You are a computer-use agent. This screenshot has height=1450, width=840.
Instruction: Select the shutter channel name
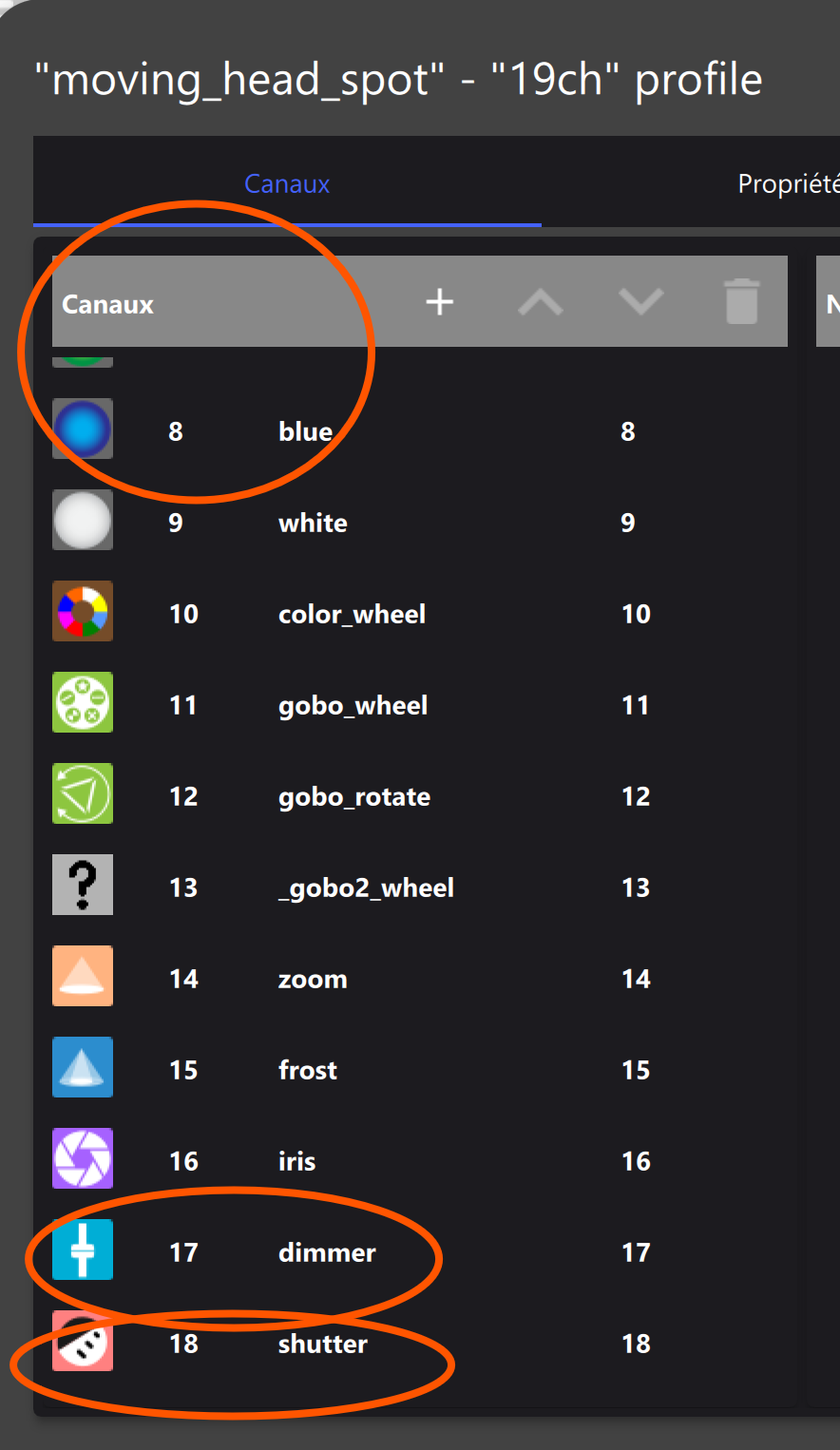323,1344
